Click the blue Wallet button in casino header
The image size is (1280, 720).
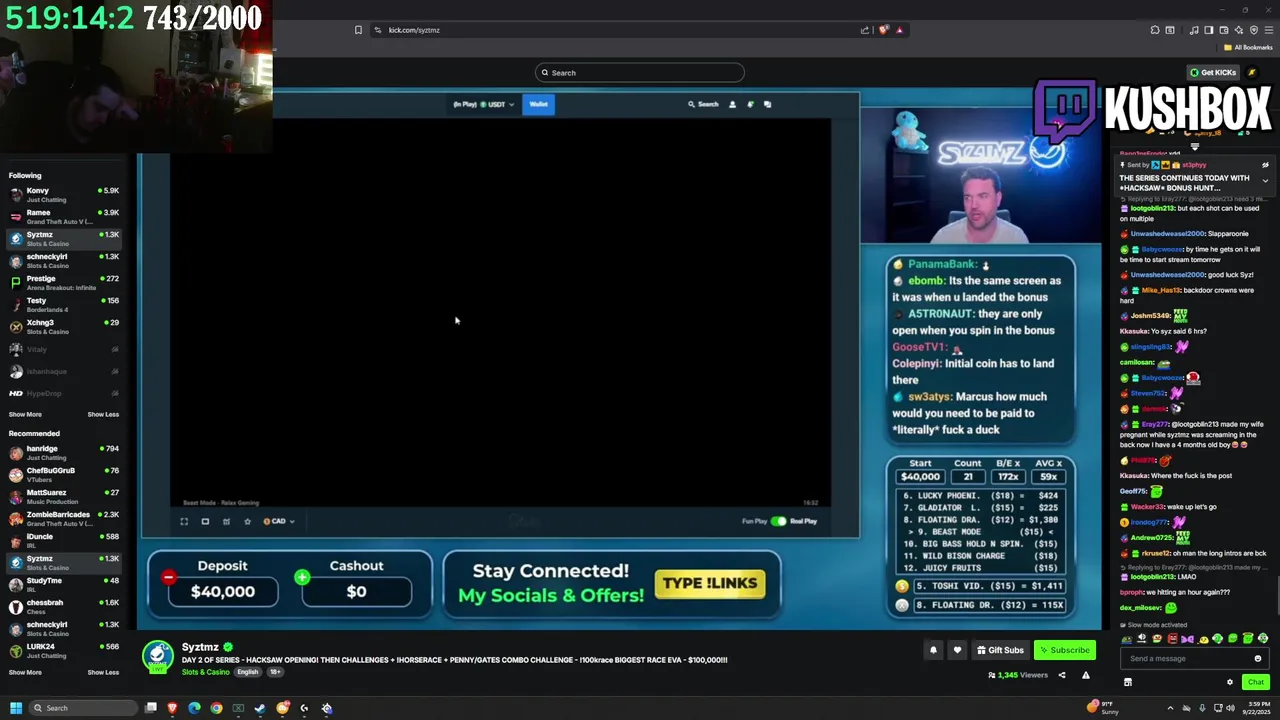[538, 104]
